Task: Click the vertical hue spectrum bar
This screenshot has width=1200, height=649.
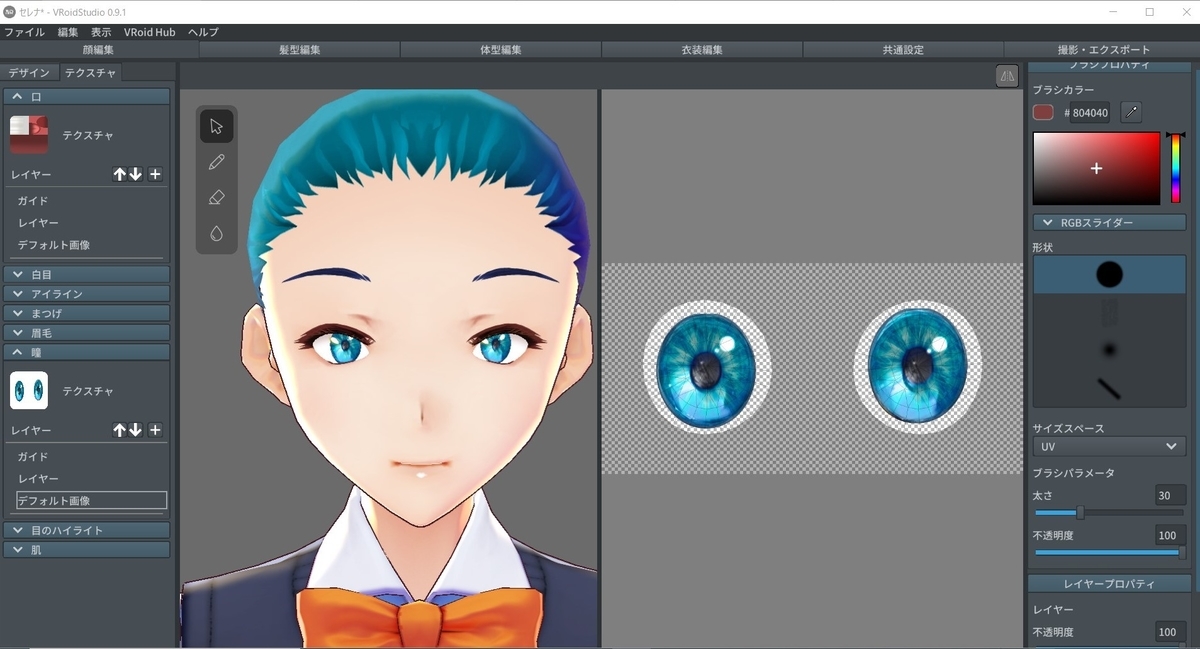Action: 1176,169
